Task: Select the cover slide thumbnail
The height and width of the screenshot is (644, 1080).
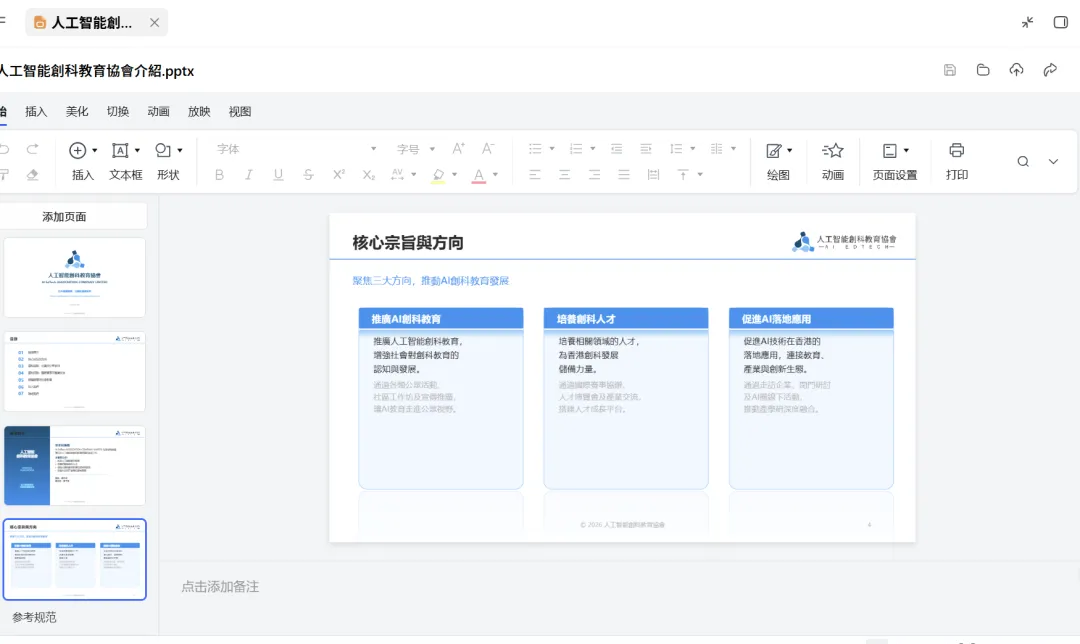Action: (x=74, y=278)
